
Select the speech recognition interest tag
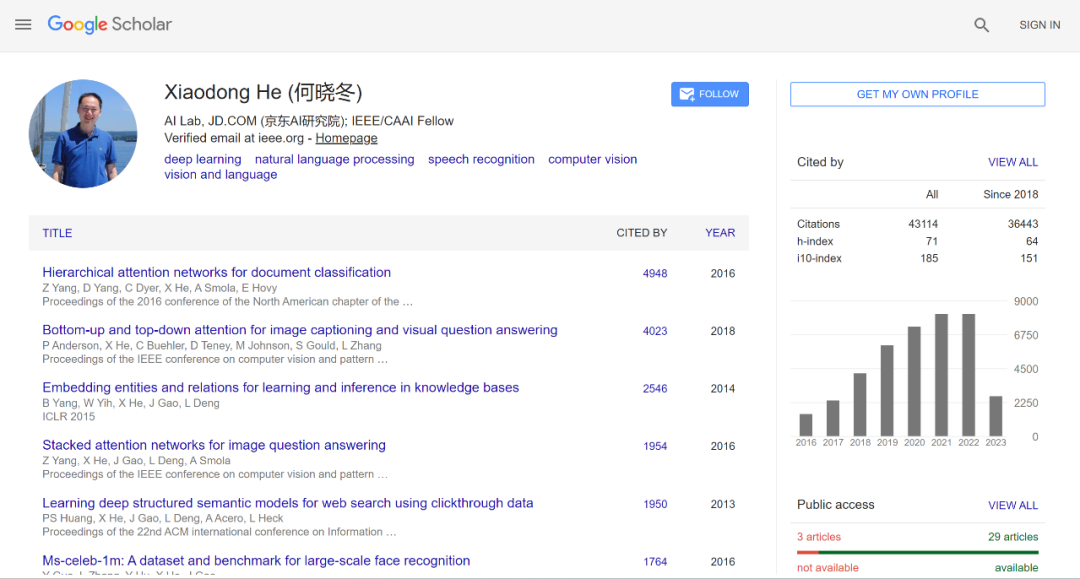coord(481,159)
